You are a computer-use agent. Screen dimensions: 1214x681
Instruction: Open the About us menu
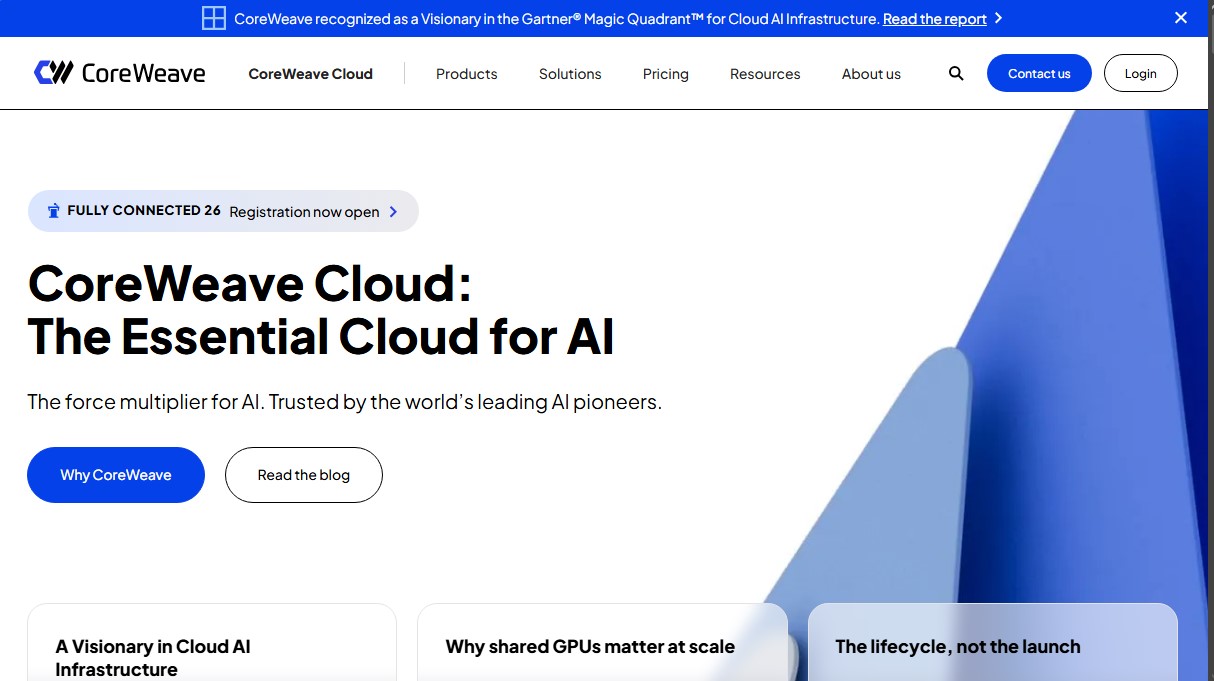871,74
